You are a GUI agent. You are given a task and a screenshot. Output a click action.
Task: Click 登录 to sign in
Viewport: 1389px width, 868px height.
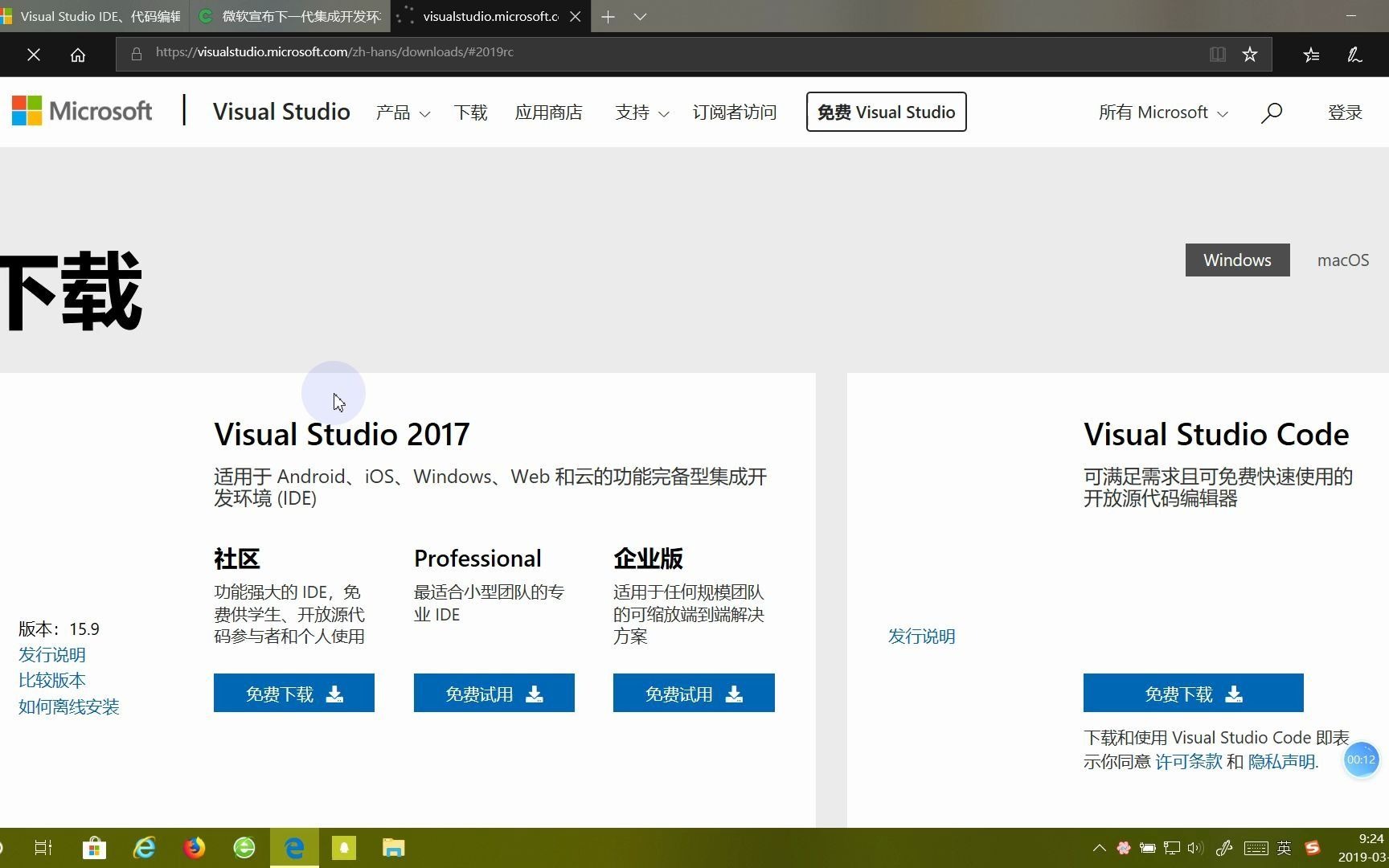coord(1345,113)
